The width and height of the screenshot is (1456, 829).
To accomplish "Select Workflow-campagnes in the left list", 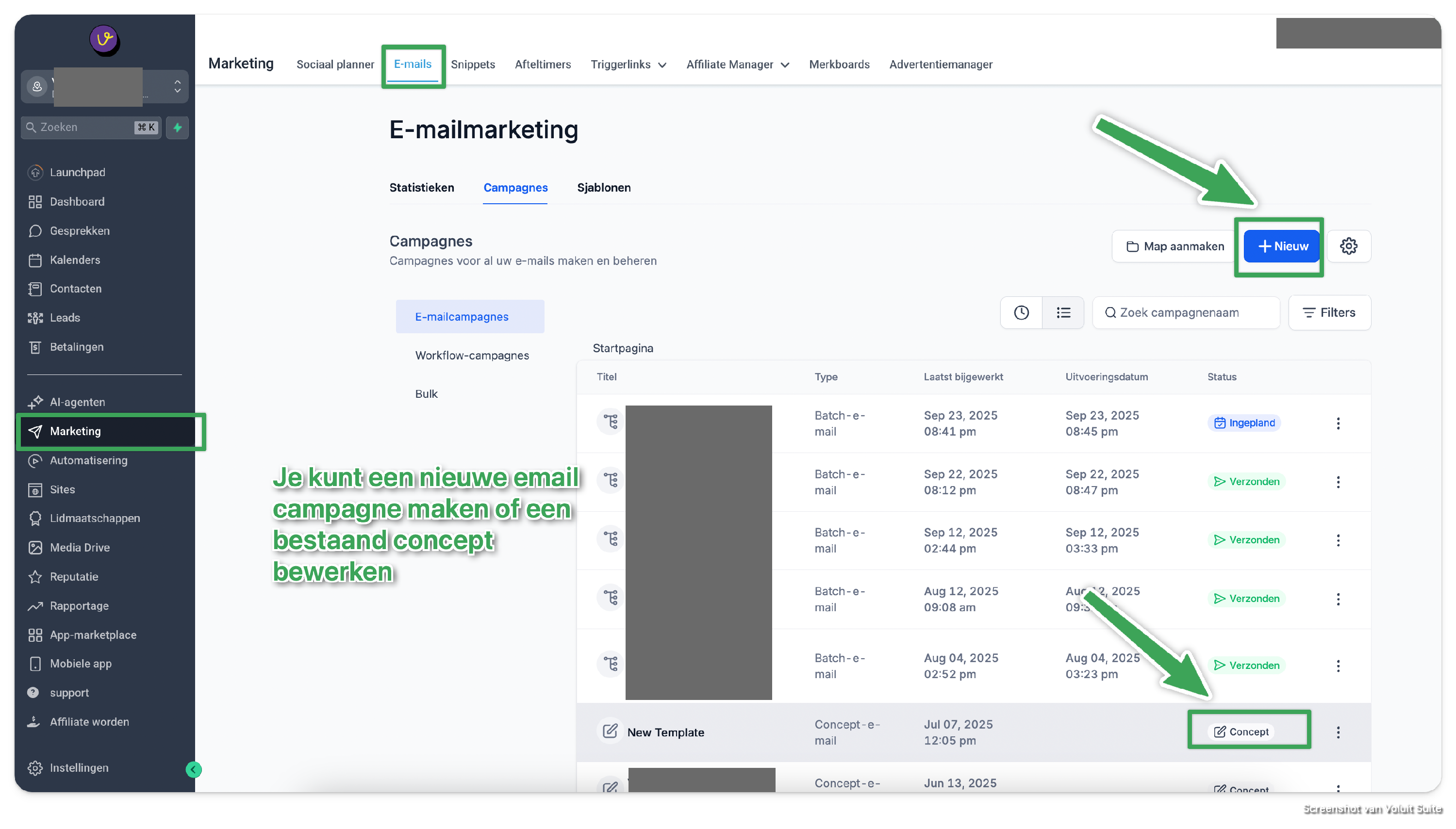I will (472, 355).
